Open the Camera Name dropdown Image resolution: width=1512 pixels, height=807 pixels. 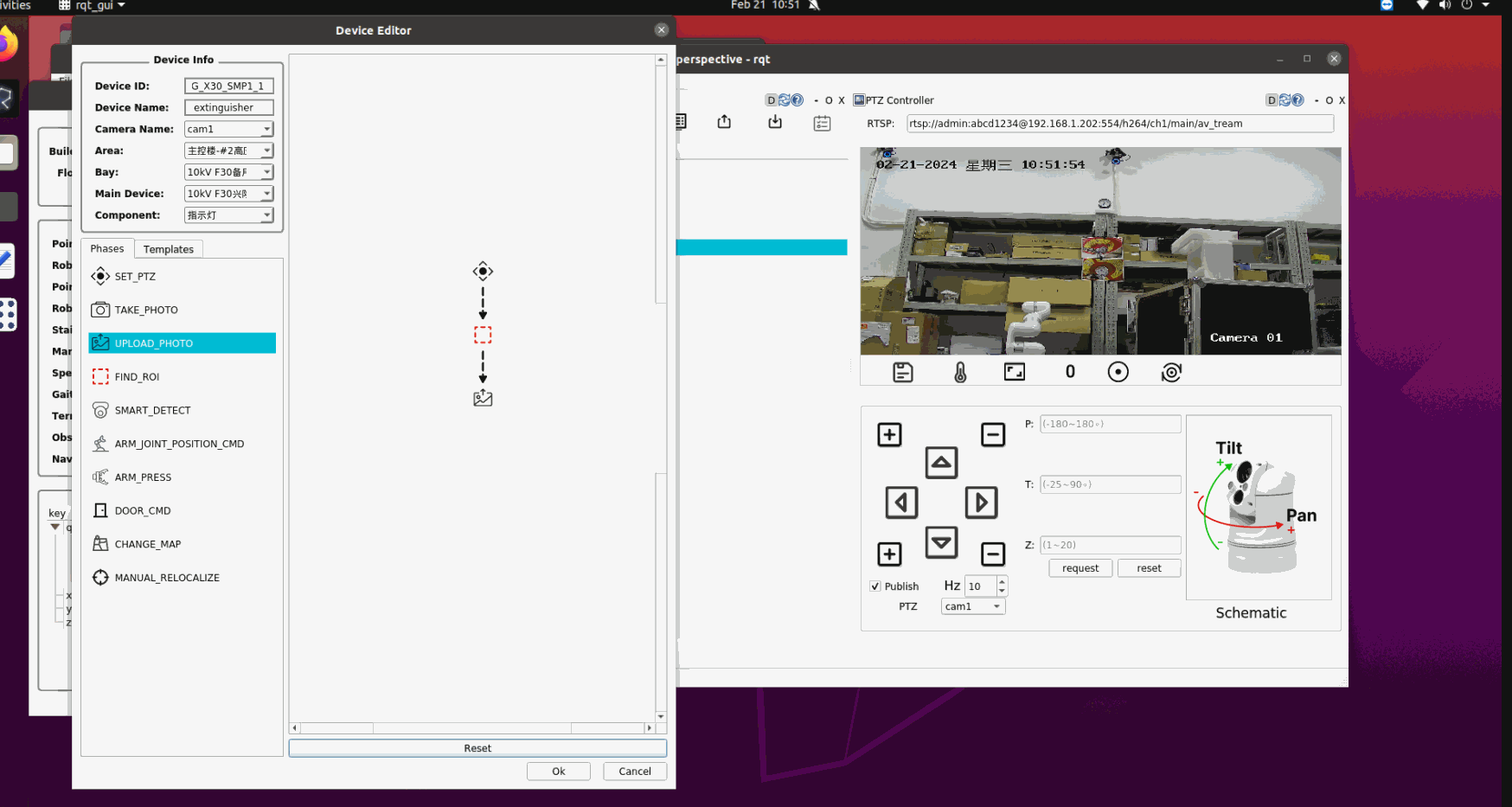tap(228, 129)
